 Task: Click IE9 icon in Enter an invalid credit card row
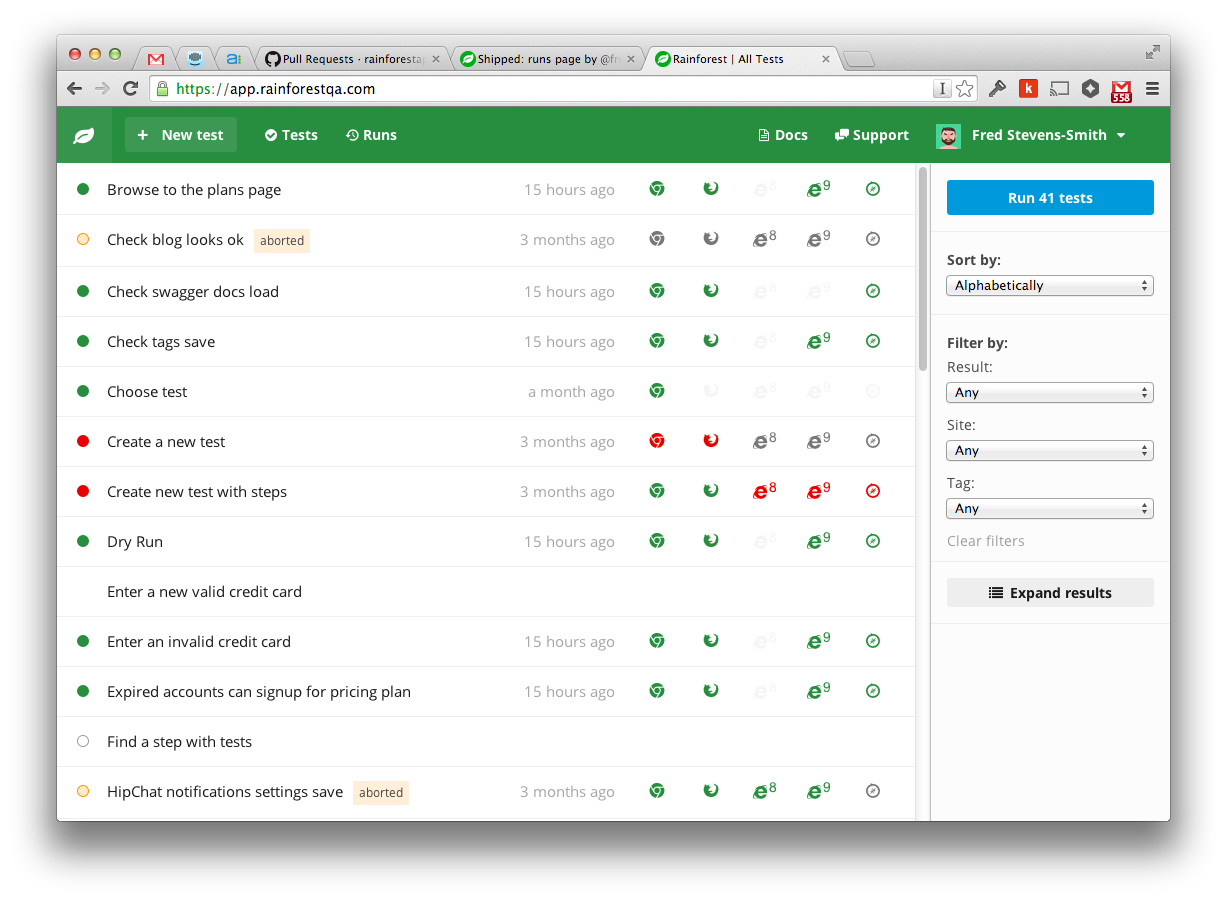coord(819,640)
